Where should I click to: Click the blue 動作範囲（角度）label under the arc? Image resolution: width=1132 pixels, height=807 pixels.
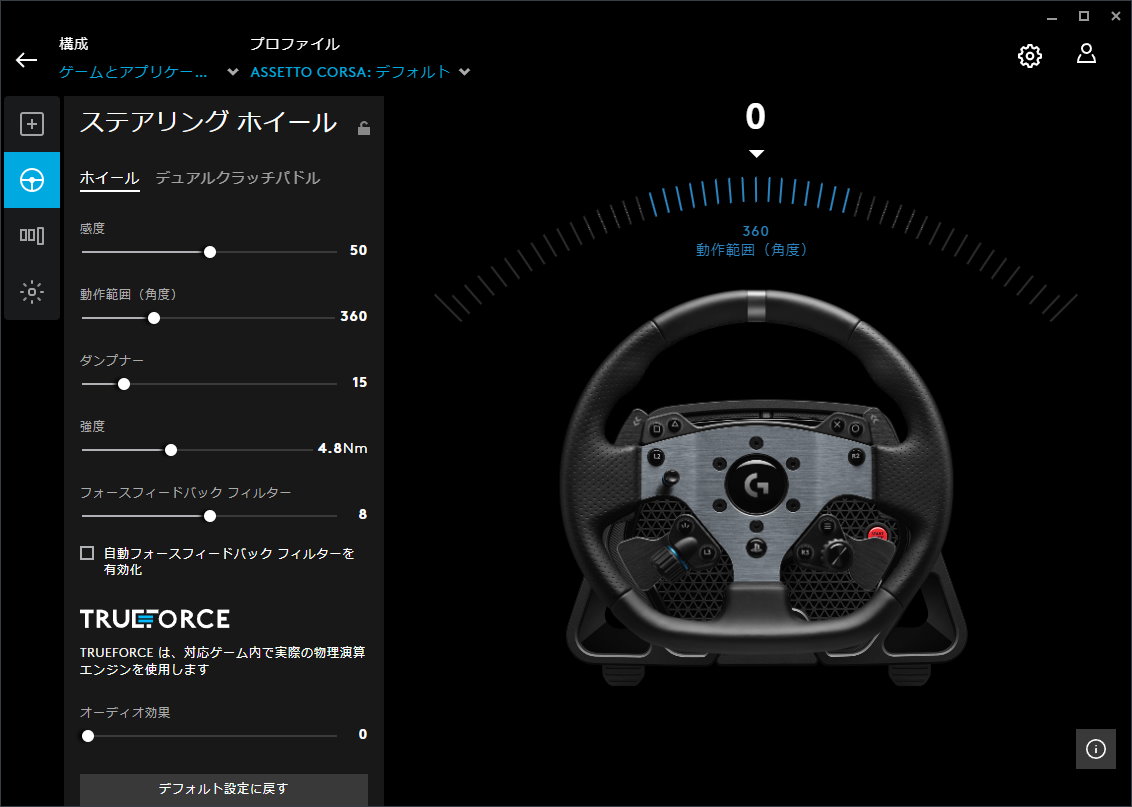[752, 250]
